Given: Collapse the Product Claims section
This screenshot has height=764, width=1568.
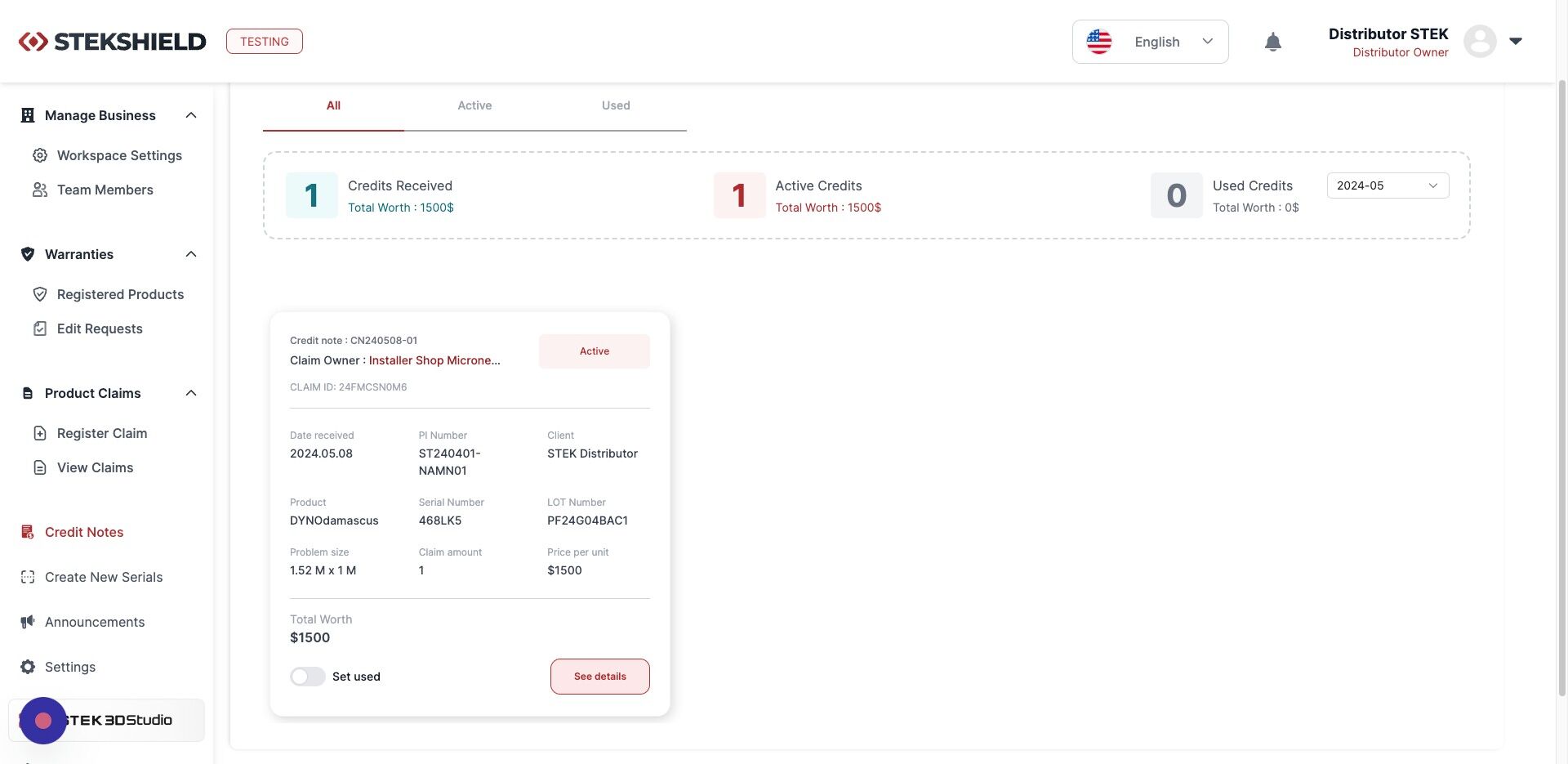Looking at the screenshot, I should tap(191, 393).
